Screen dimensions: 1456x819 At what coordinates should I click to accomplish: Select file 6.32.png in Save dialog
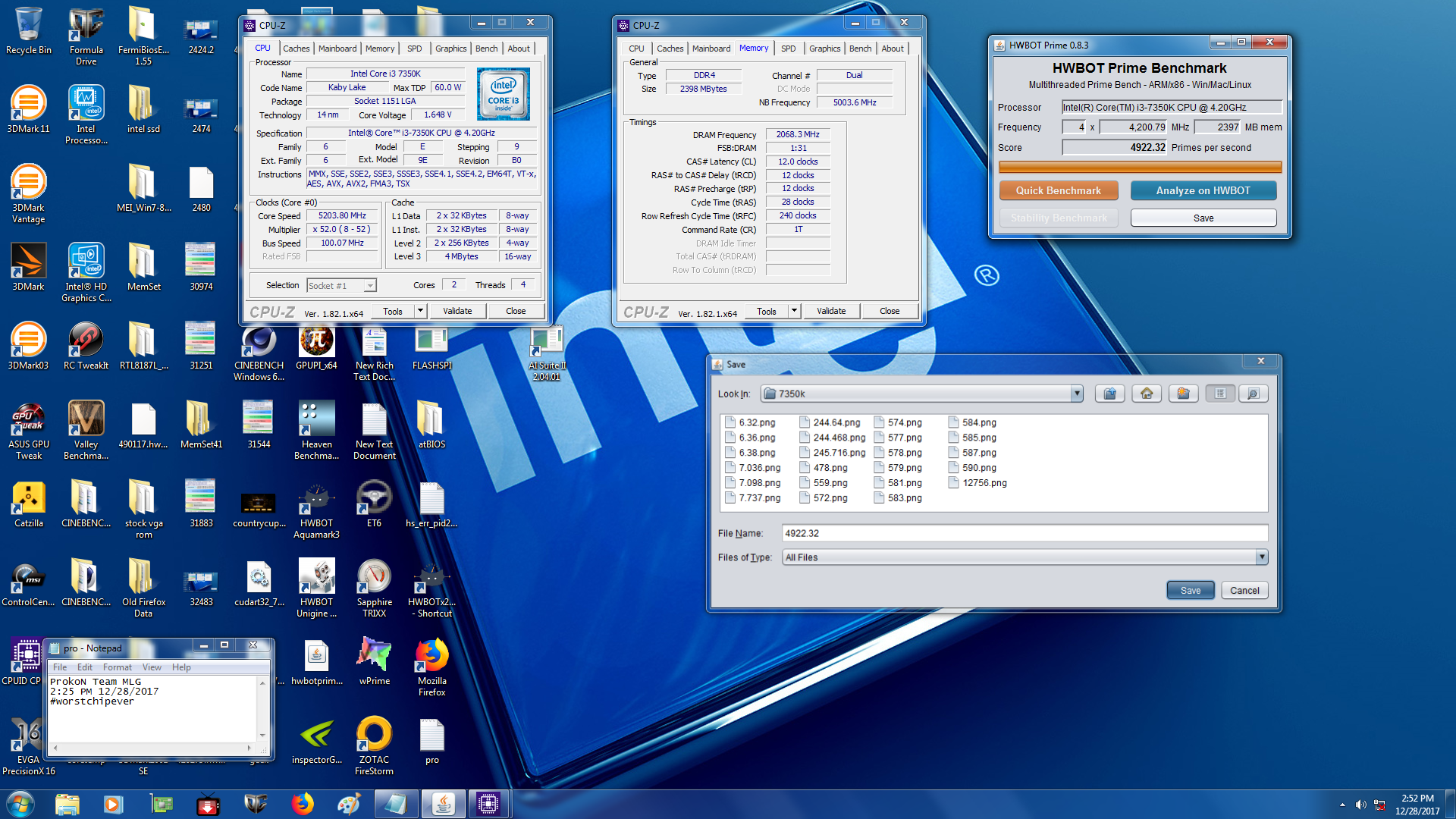point(751,422)
